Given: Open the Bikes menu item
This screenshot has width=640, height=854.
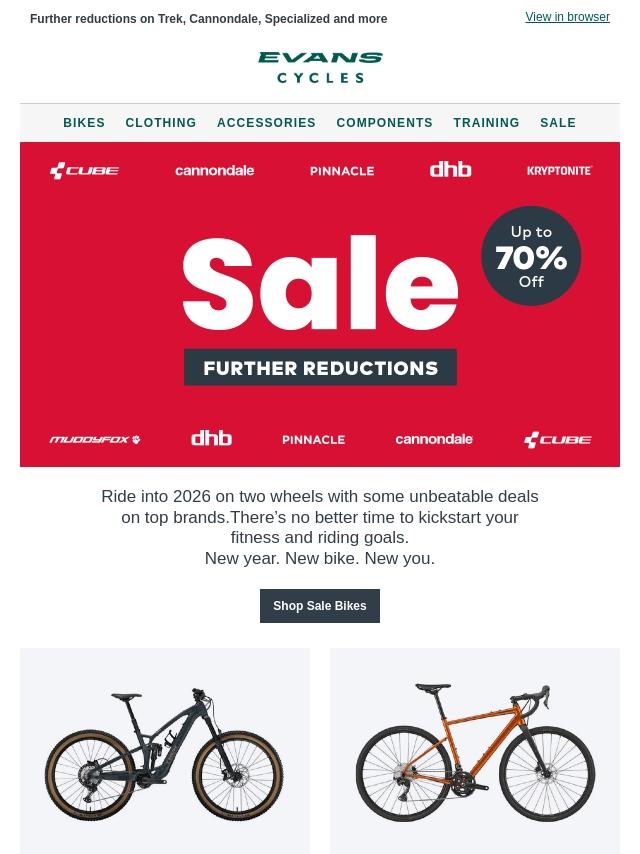Looking at the screenshot, I should point(84,123).
